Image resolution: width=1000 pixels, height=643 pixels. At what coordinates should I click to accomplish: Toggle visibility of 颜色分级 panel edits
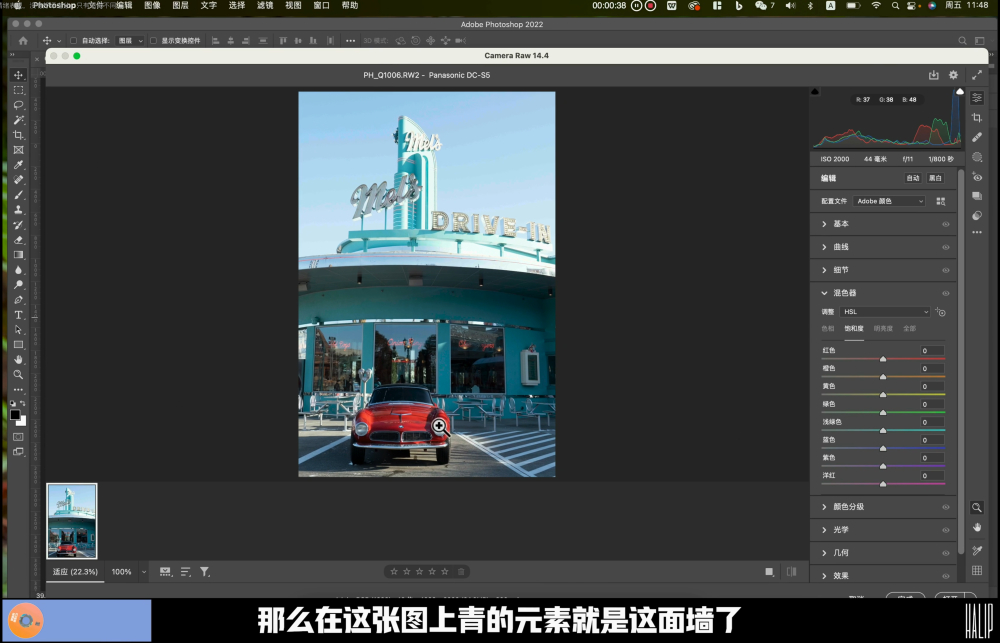coord(946,507)
